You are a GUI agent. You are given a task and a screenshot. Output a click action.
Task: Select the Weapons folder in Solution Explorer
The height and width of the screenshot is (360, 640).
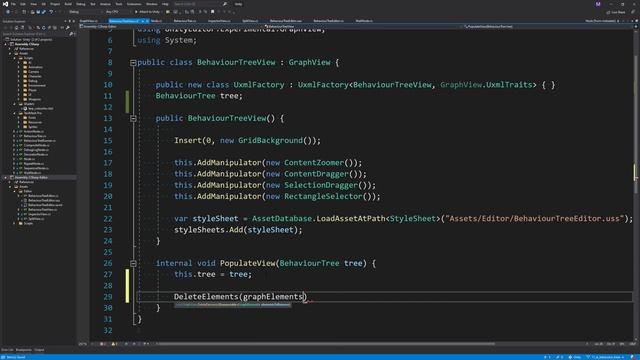point(34,99)
